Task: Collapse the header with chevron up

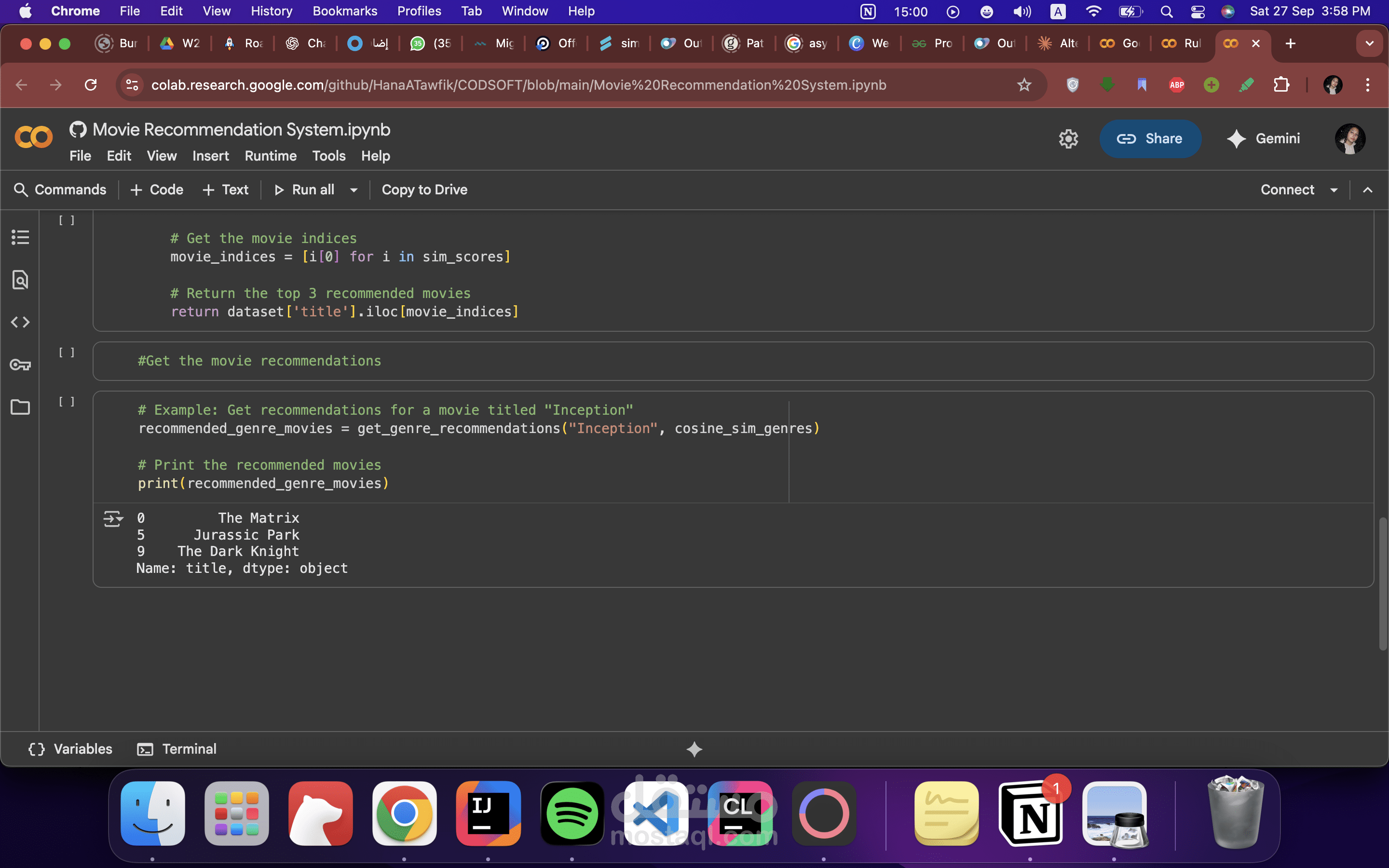Action: [x=1368, y=190]
